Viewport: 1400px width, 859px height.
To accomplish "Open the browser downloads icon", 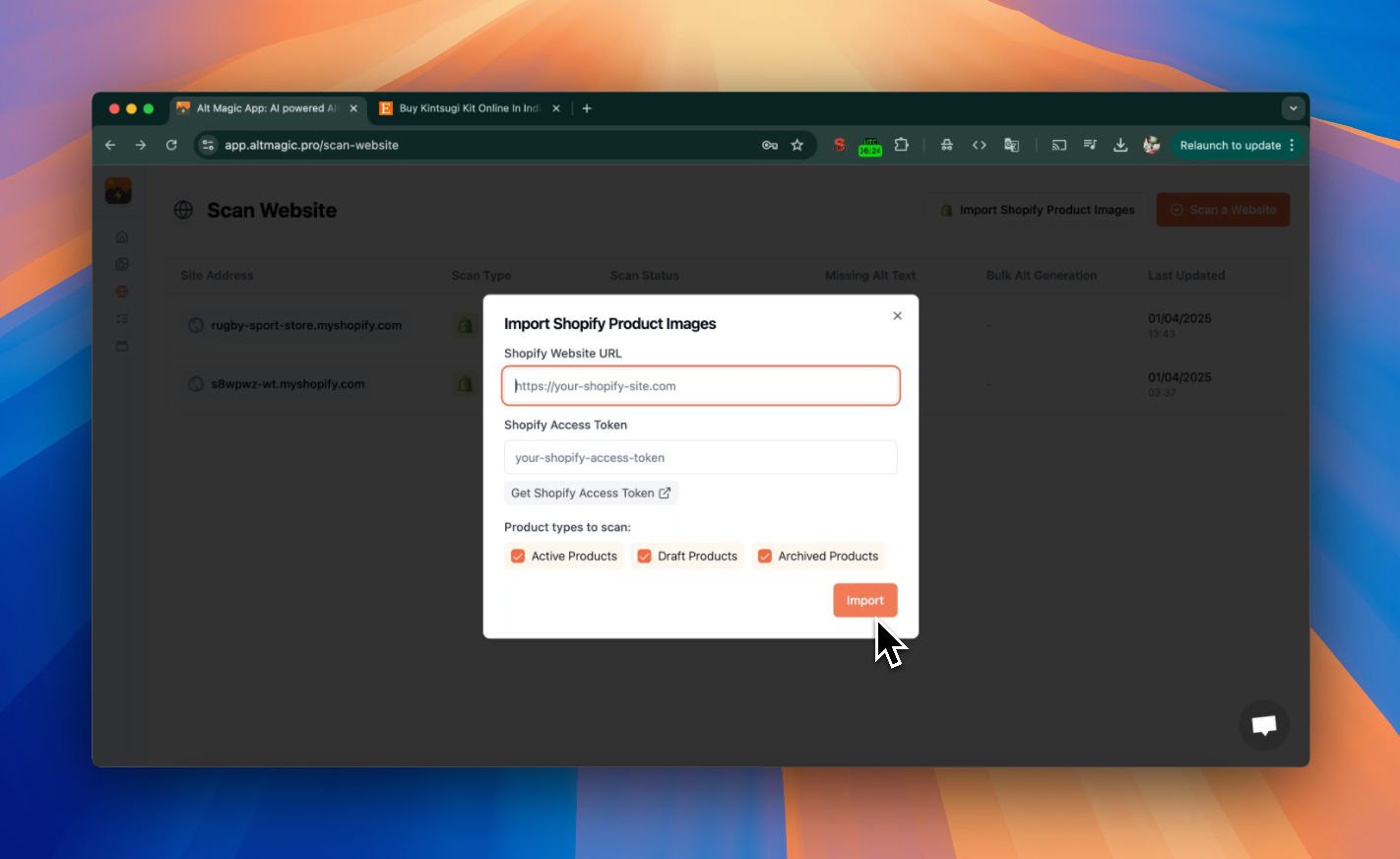I will [x=1120, y=145].
